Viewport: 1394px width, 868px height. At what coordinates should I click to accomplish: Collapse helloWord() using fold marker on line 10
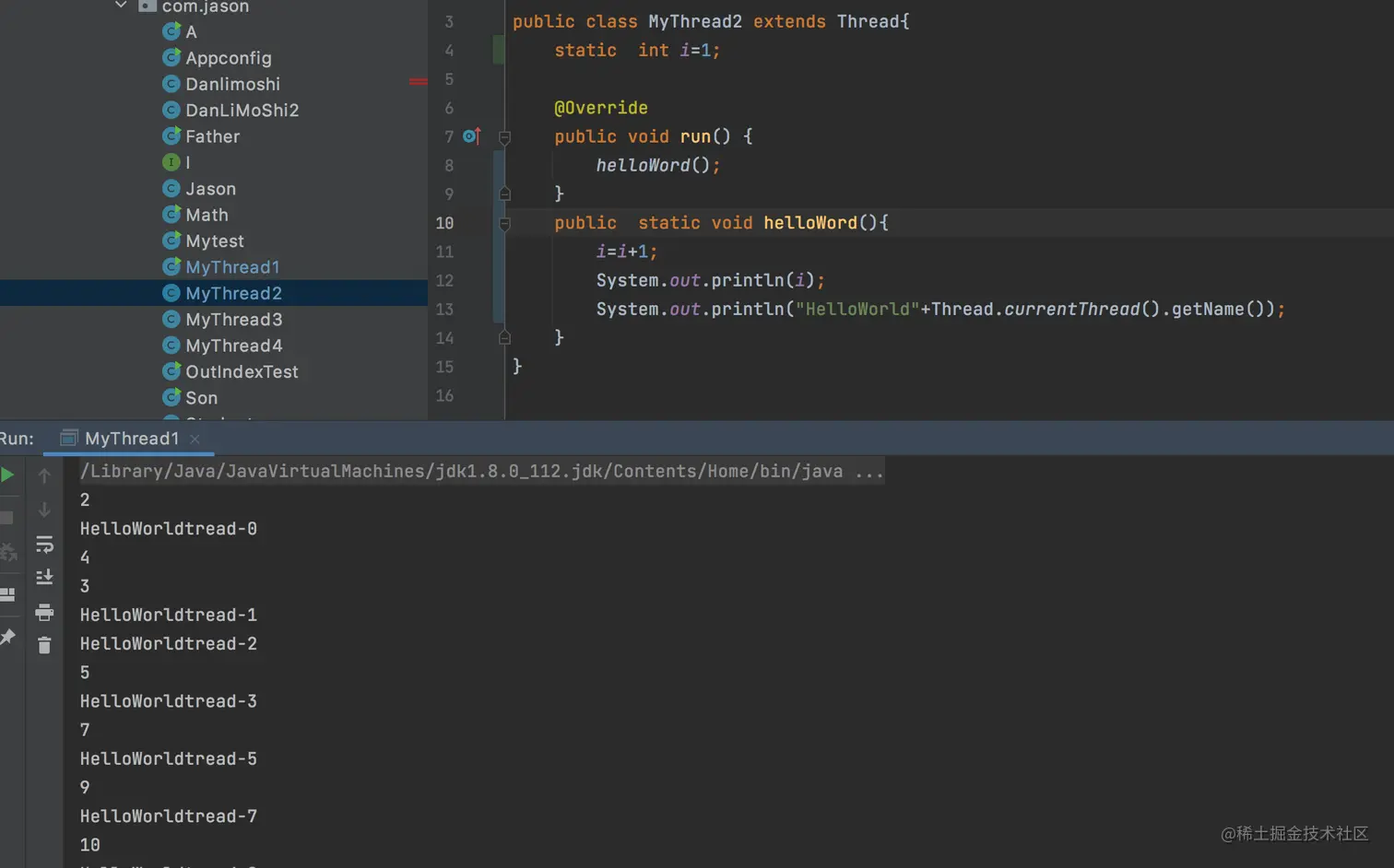pyautogui.click(x=504, y=223)
